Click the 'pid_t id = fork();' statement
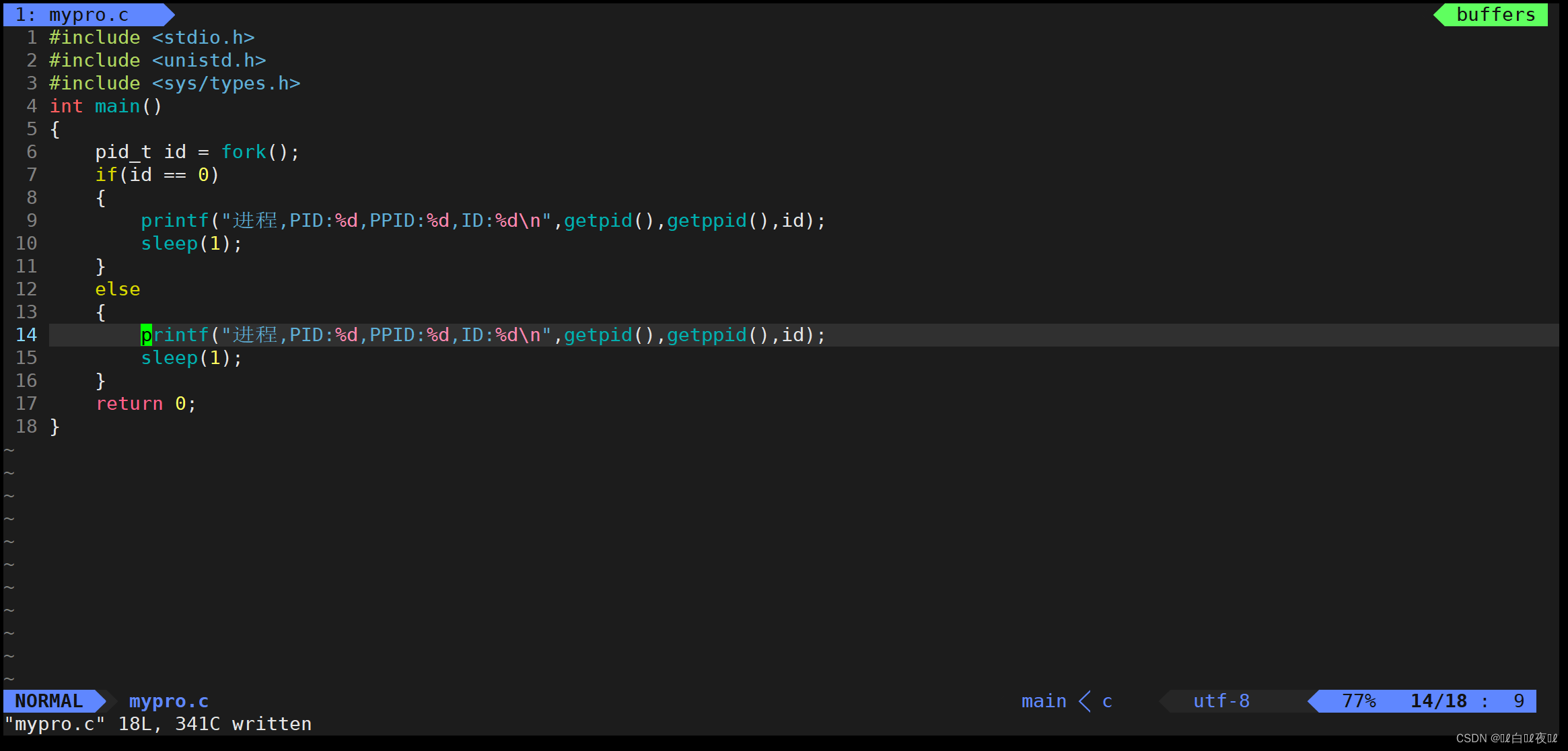 coord(197,152)
